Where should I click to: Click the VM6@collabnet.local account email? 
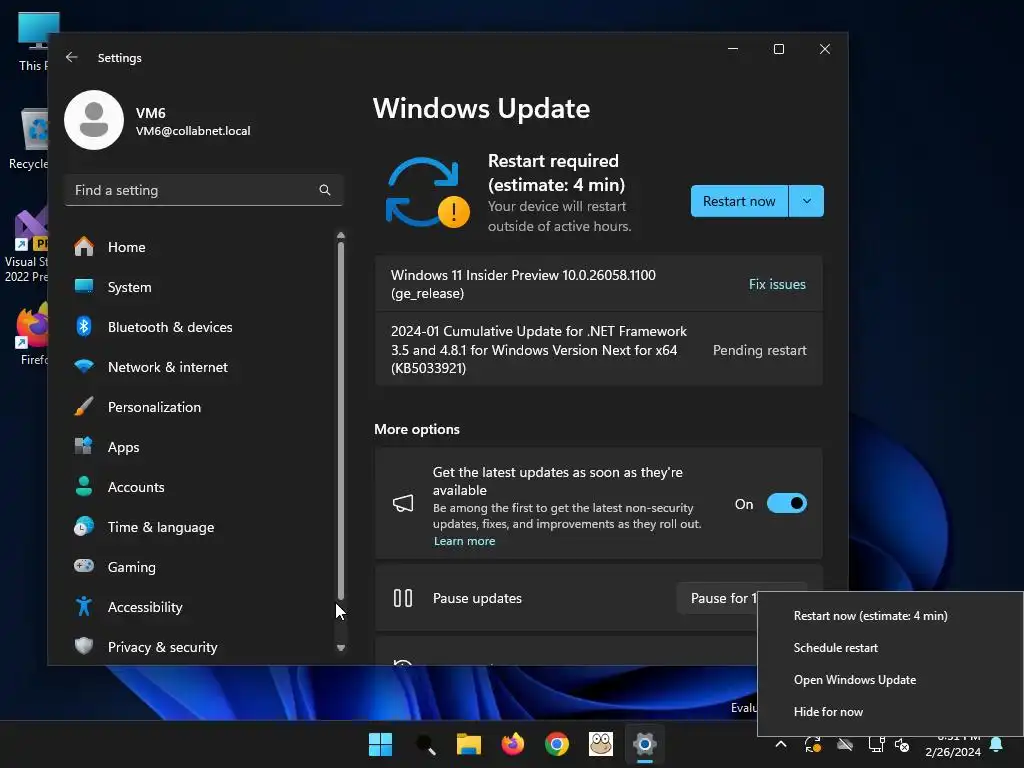pos(193,131)
